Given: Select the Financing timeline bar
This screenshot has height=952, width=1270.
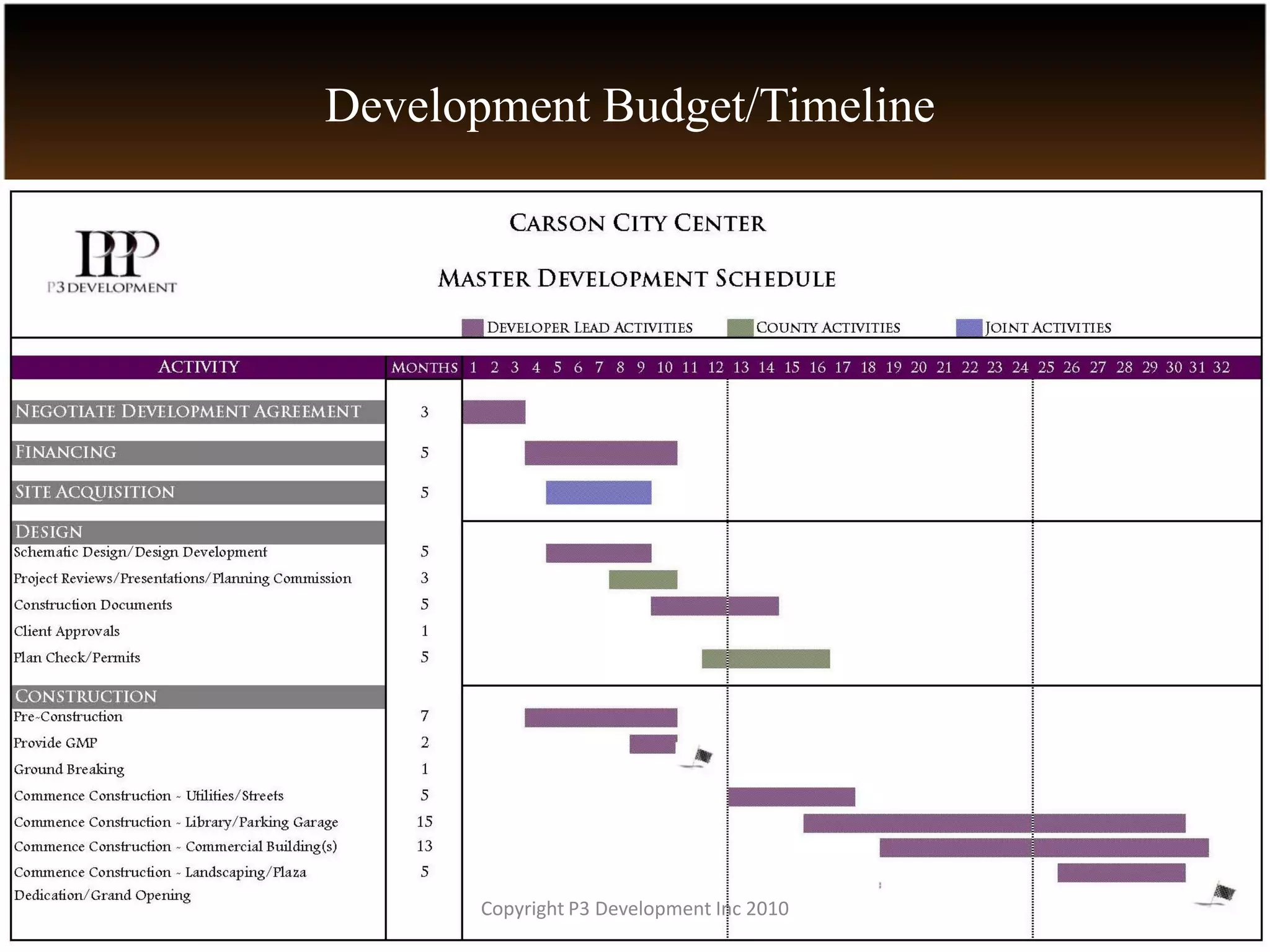Looking at the screenshot, I should (601, 453).
